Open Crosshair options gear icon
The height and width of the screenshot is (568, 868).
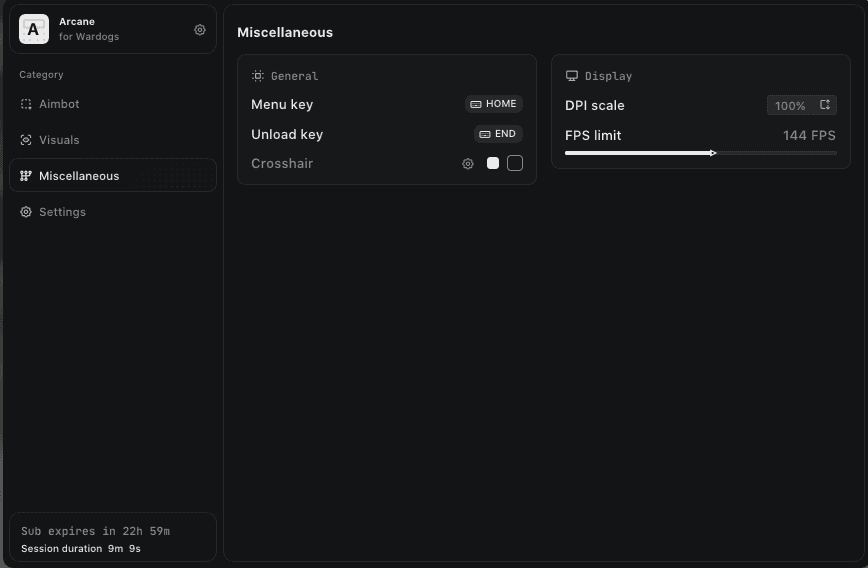pos(468,164)
